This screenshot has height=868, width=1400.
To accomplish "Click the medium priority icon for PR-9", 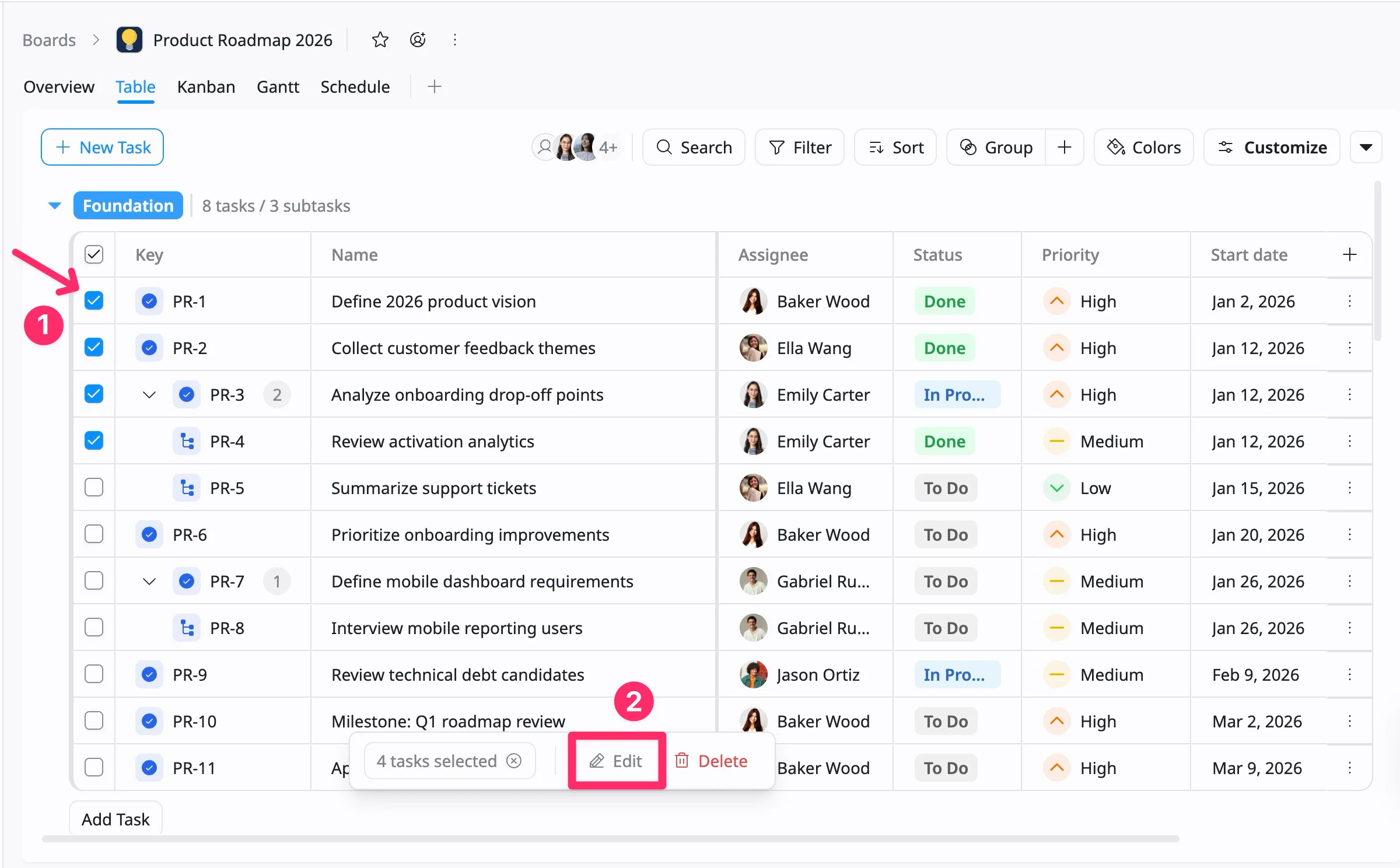I will pyautogui.click(x=1056, y=674).
